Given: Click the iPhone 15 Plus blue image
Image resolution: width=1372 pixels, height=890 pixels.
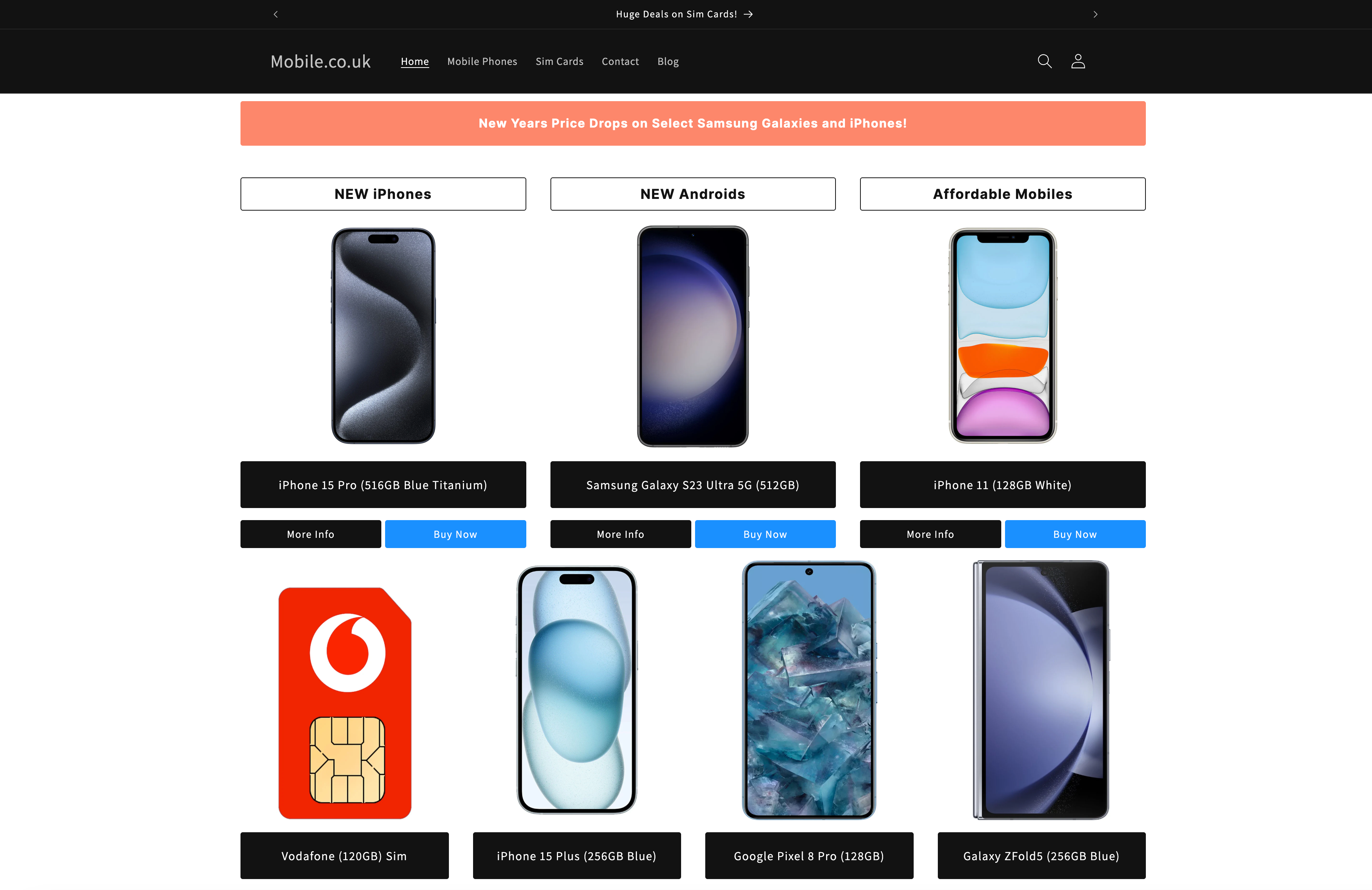Looking at the screenshot, I should click(x=577, y=690).
